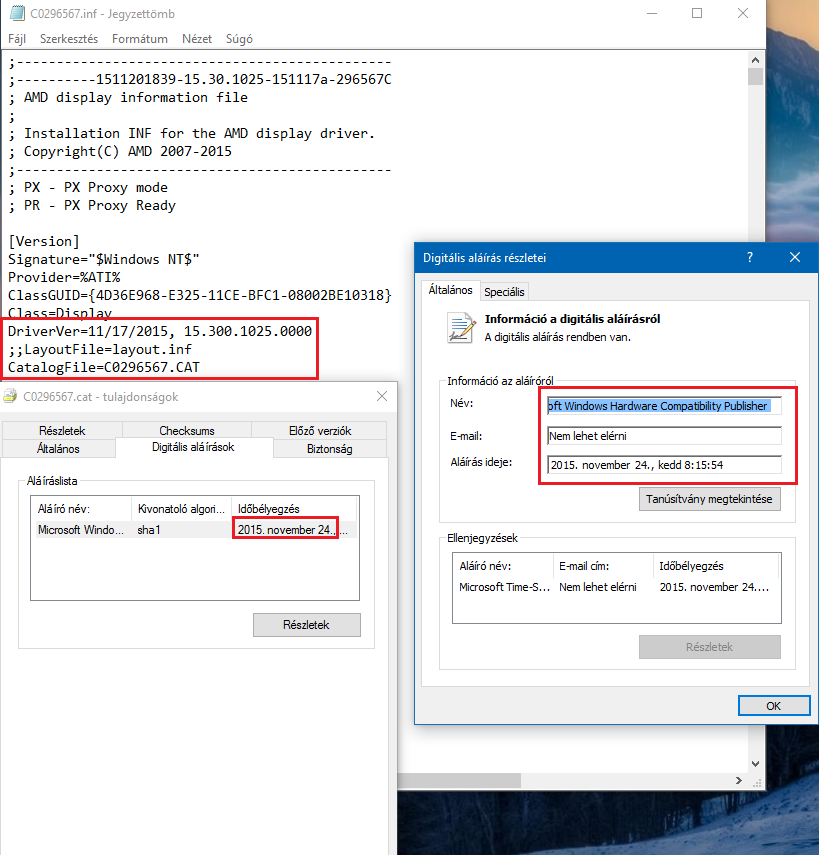Click the CatalogFile=C0296567.CAT line
819x855 pixels.
(104, 367)
